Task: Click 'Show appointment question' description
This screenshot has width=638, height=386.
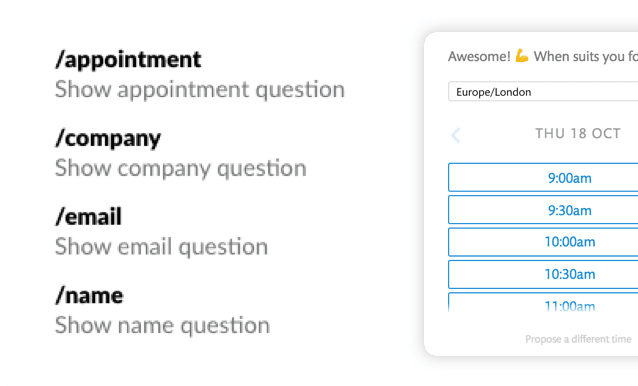Action: 200,90
